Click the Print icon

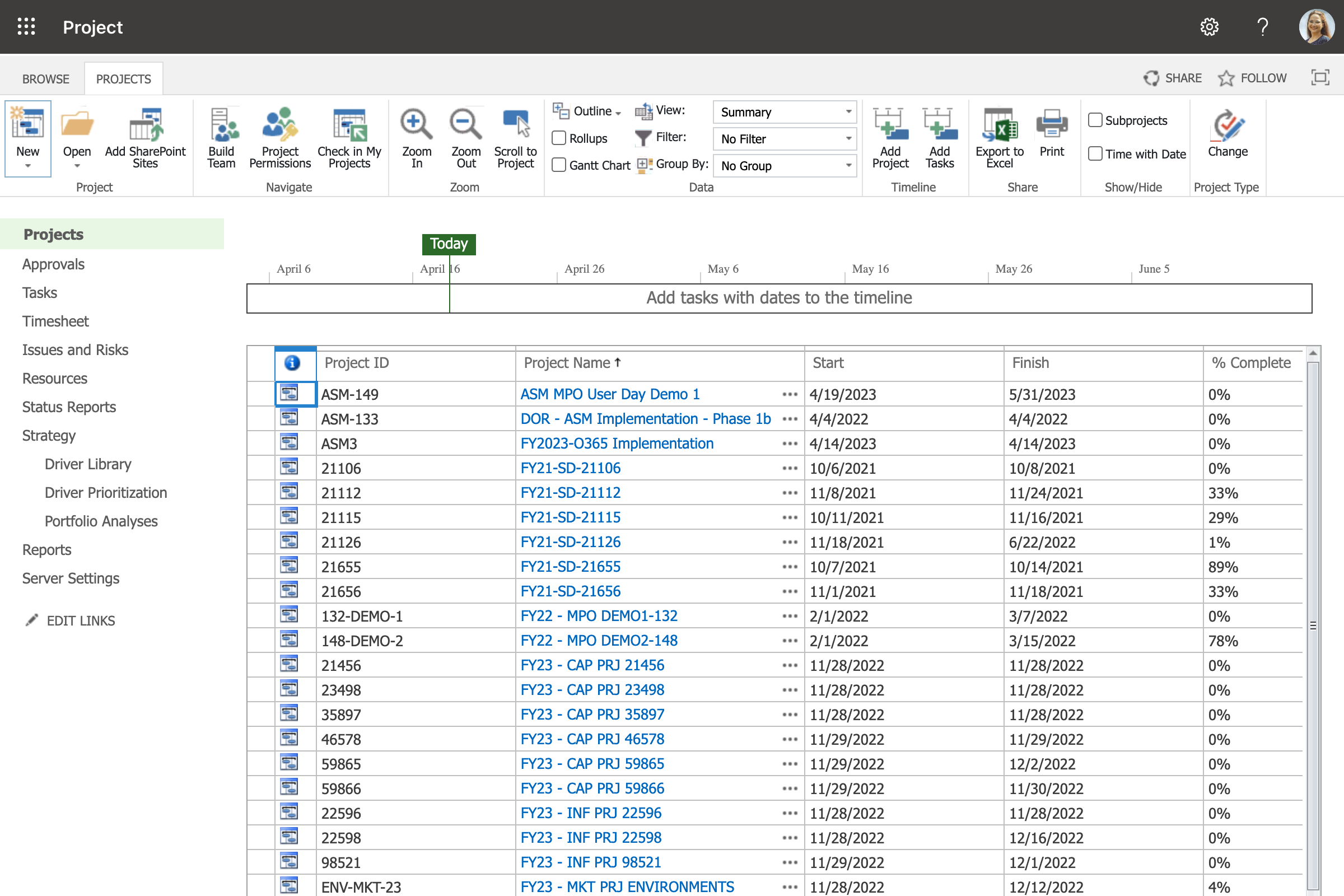tap(1052, 123)
